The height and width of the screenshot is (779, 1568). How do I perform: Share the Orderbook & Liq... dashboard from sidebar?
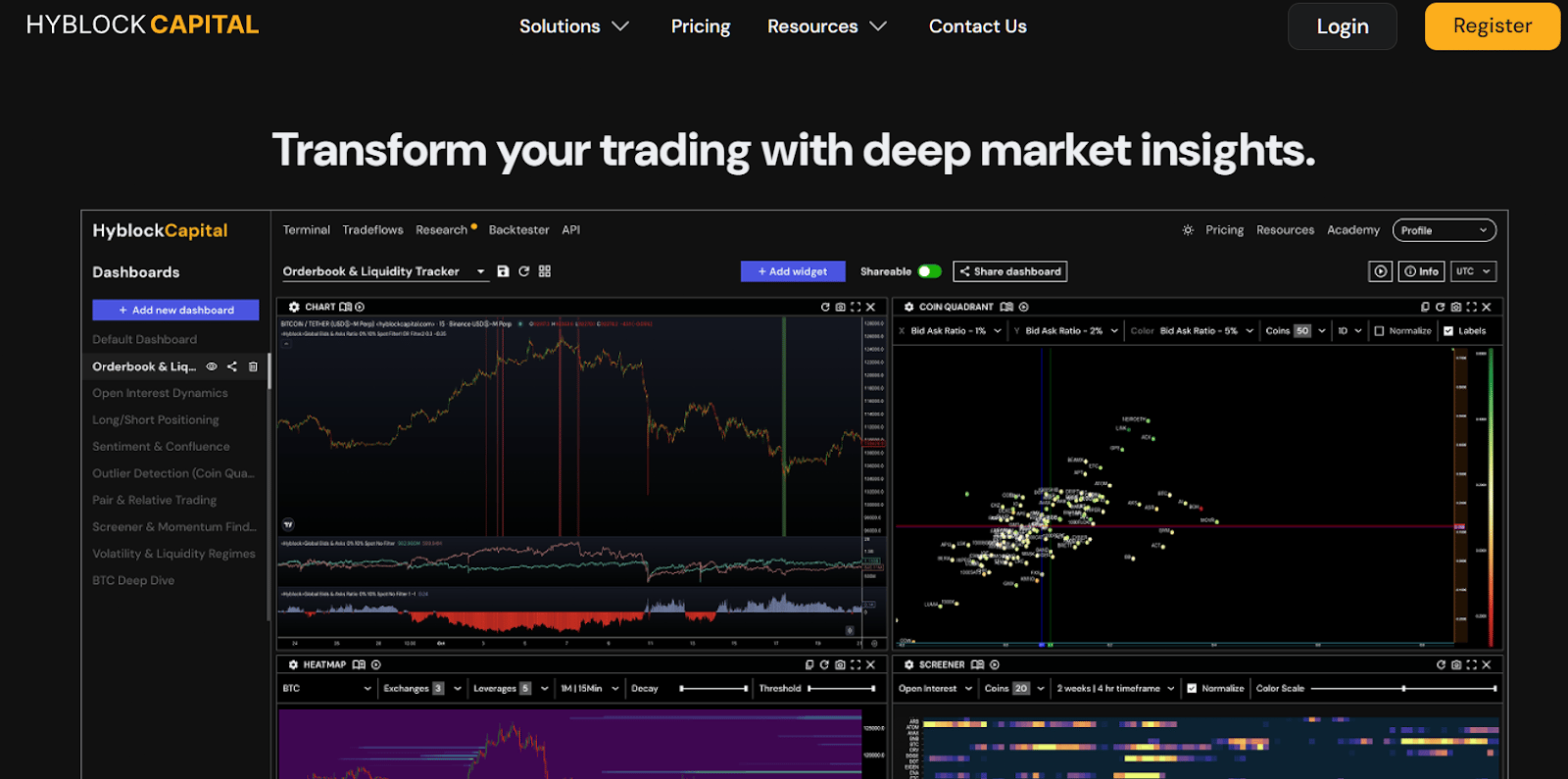coord(232,366)
